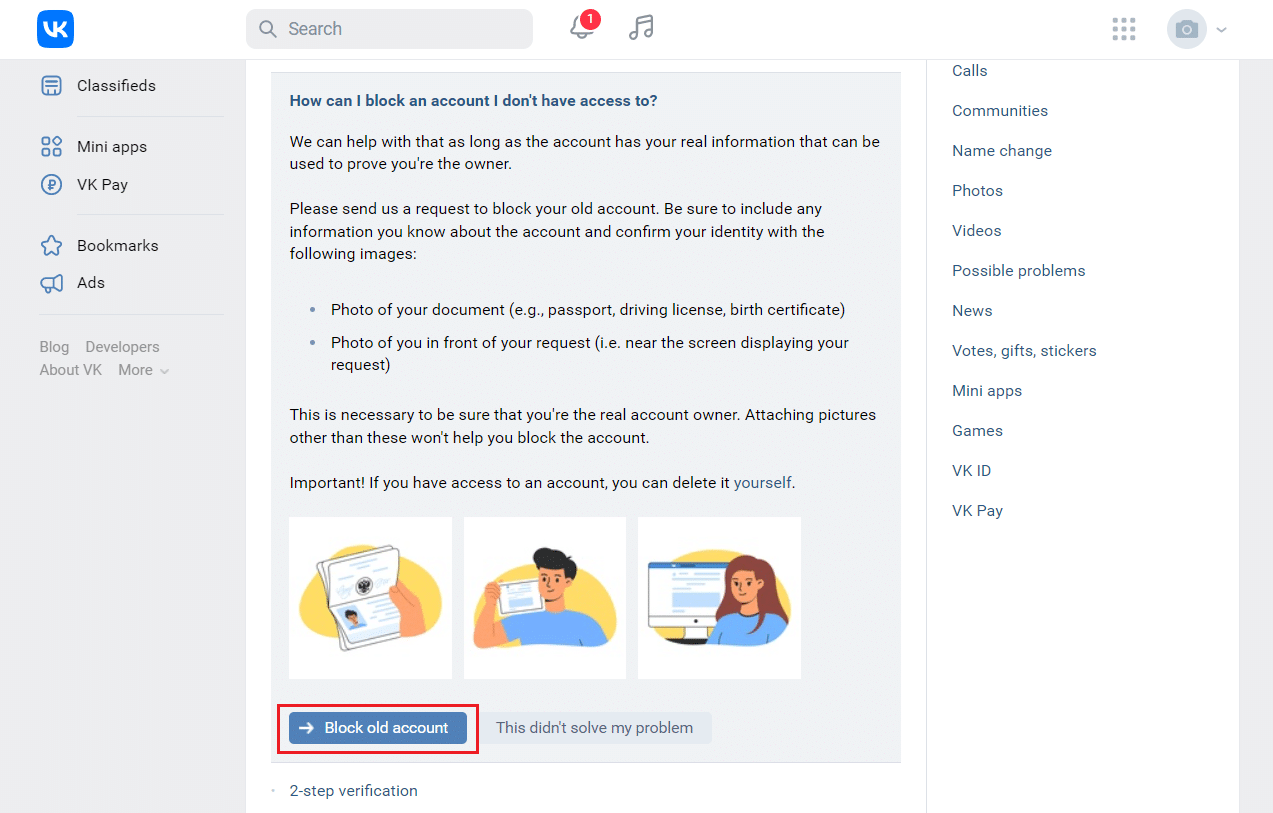This screenshot has height=813, width=1273.
Task: Click This didn't solve my problem
Action: [x=594, y=728]
